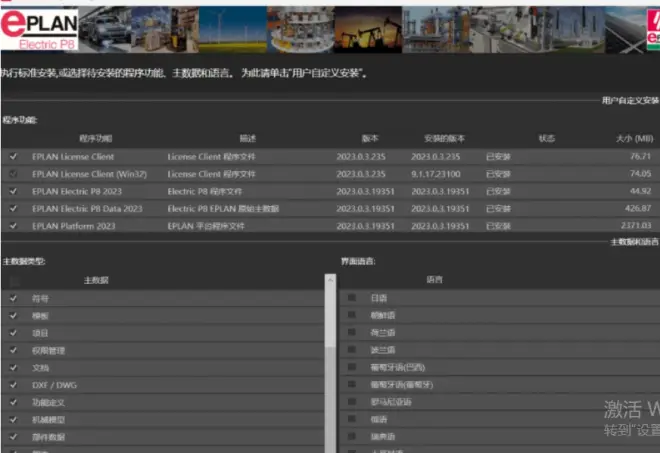Click the description Electric P8 EPLAN 原始主数据
The width and height of the screenshot is (660, 453).
coord(223,208)
